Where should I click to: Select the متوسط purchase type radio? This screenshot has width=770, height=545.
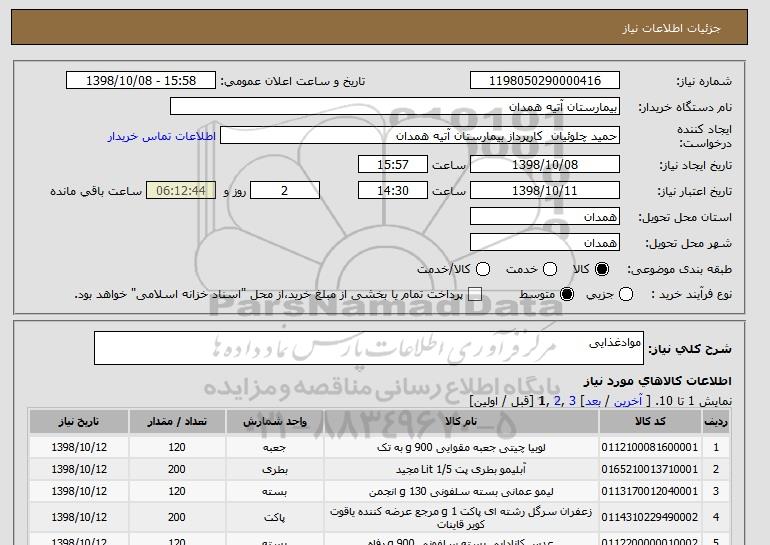coord(567,295)
